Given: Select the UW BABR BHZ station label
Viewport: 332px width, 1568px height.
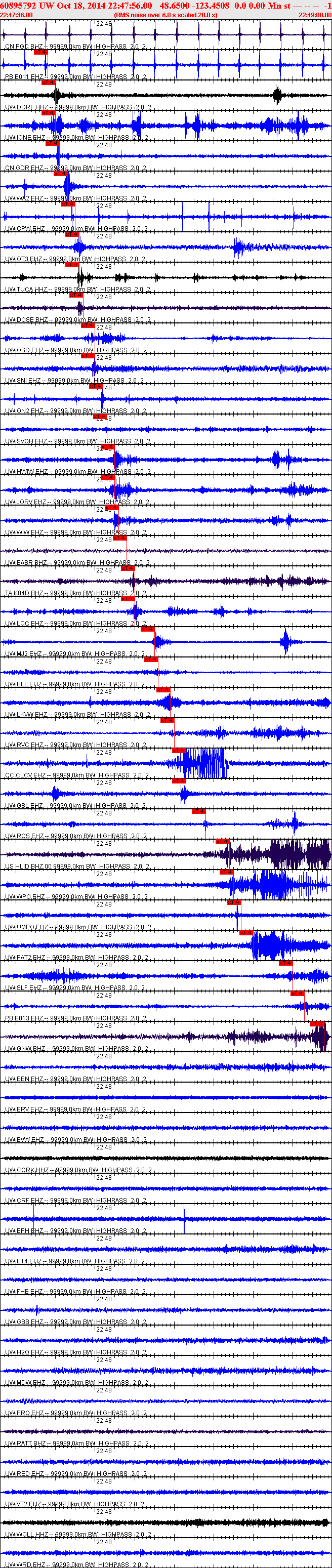Looking at the screenshot, I should click(77, 563).
